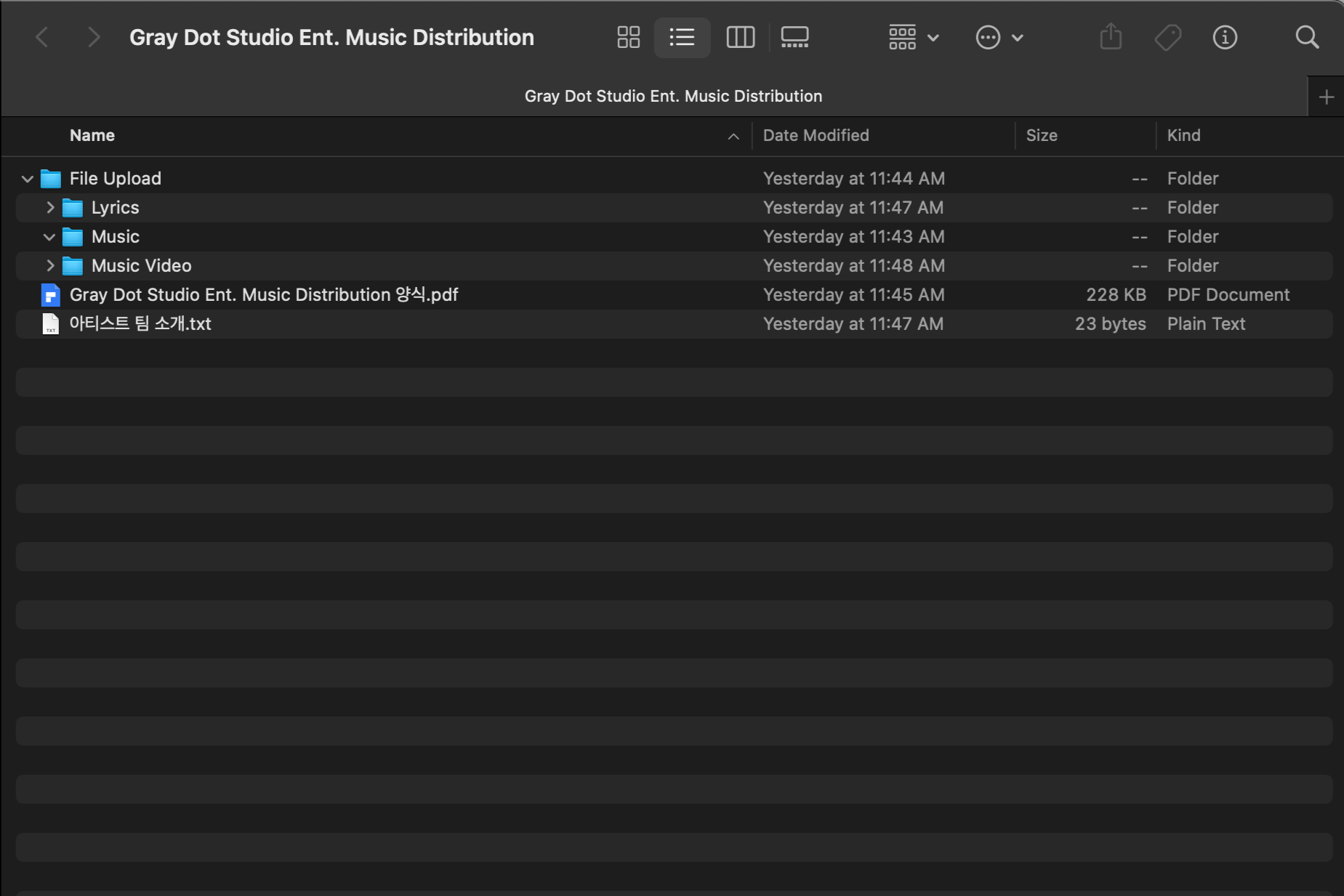Collapse the File Upload folder
This screenshot has width=1344, height=896.
tap(27, 179)
